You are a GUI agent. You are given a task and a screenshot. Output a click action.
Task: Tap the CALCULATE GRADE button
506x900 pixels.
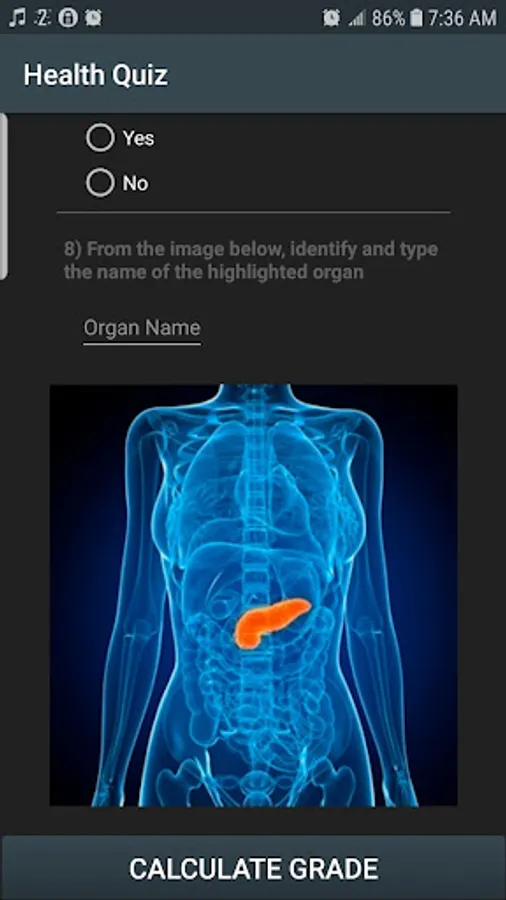253,868
